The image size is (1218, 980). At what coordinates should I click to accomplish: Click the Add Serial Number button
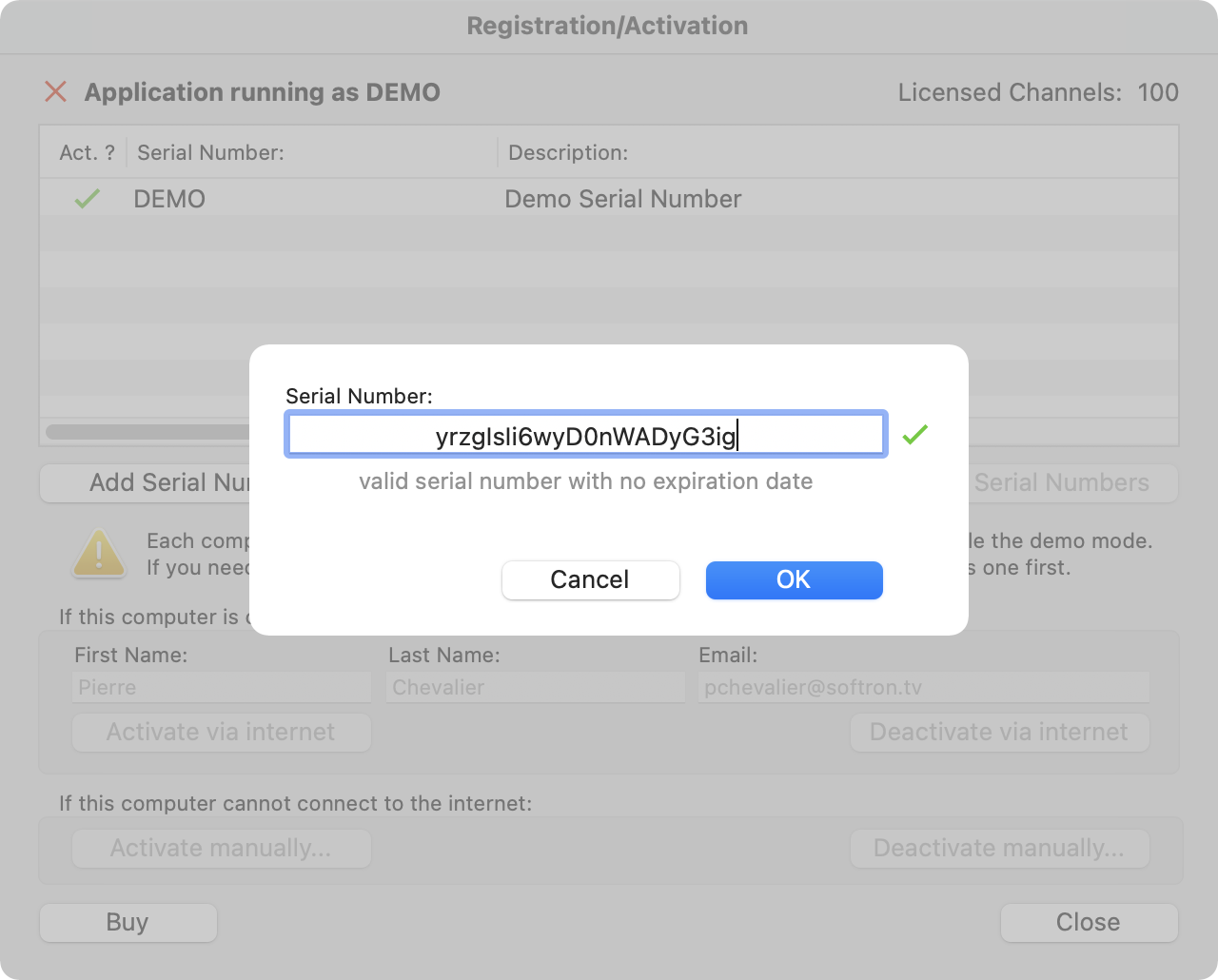tap(146, 483)
